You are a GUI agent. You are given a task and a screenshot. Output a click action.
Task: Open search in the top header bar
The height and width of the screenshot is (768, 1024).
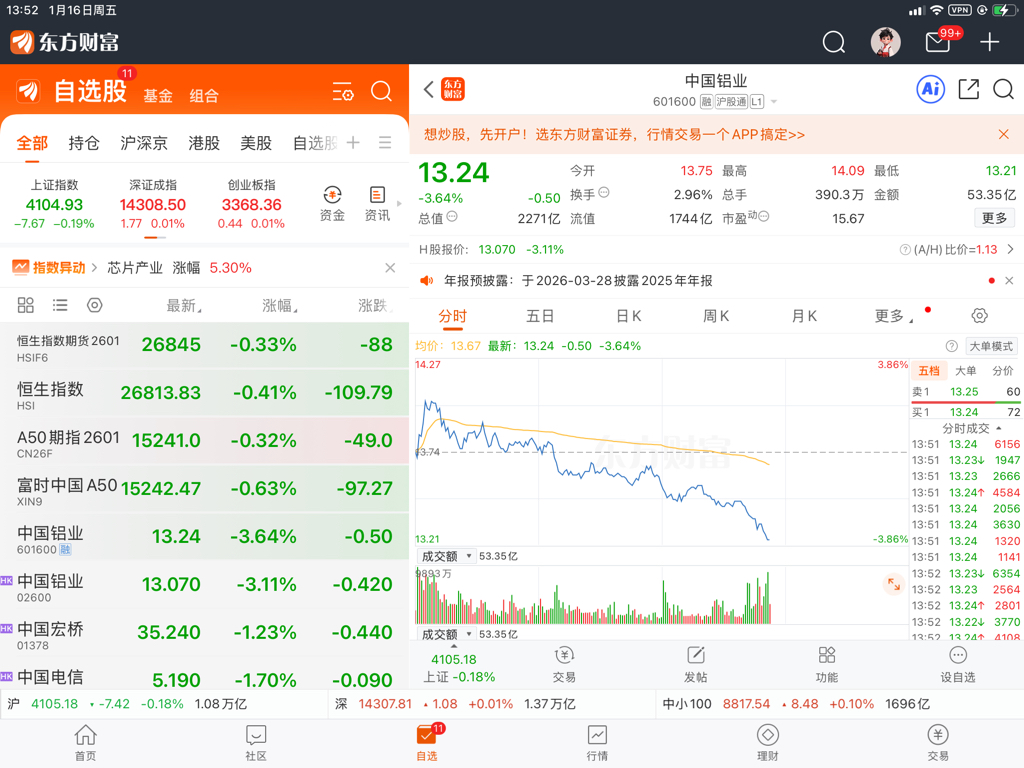(x=833, y=42)
